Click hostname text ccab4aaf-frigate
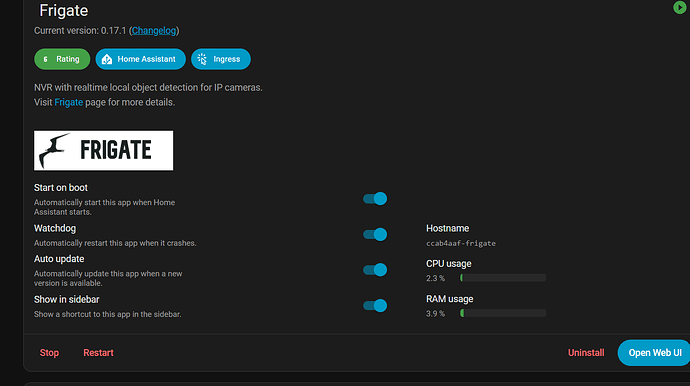 click(x=461, y=243)
